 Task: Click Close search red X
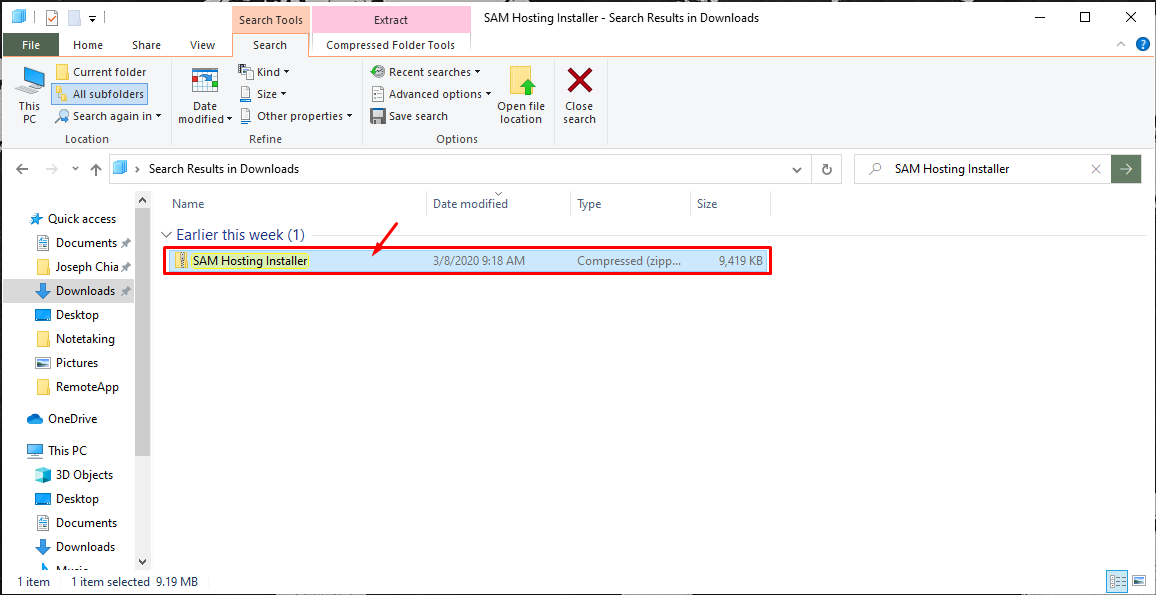coord(579,95)
